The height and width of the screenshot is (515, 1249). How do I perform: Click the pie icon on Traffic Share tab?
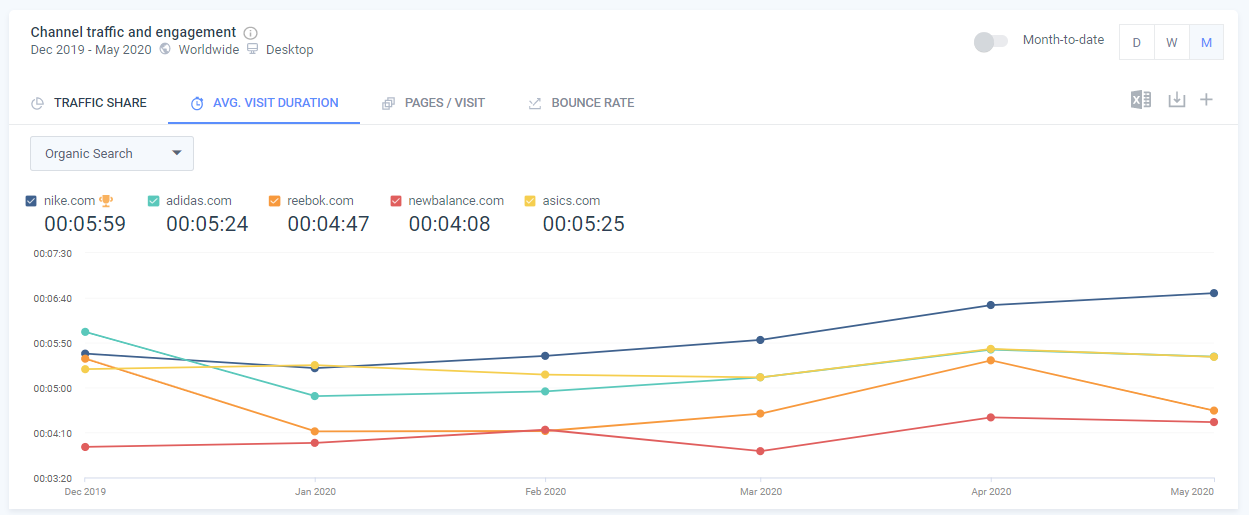point(37,103)
